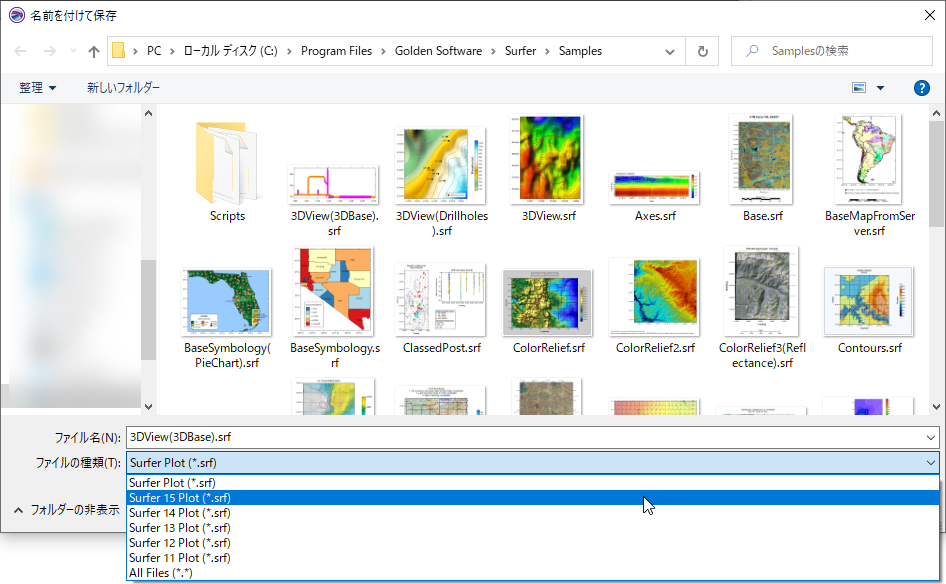Click the navigation pane scroll-down arrow
Image resolution: width=946 pixels, height=584 pixels.
148,407
